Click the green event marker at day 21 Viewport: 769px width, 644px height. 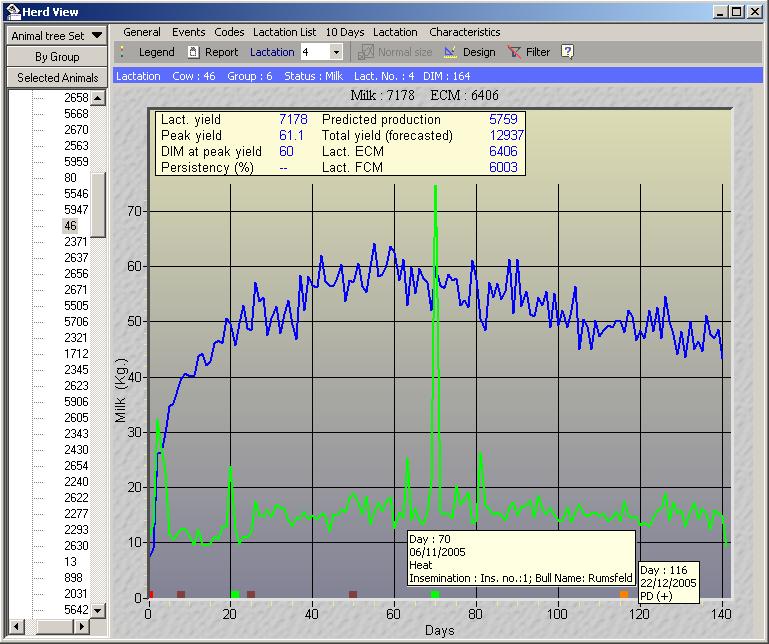[x=235, y=594]
